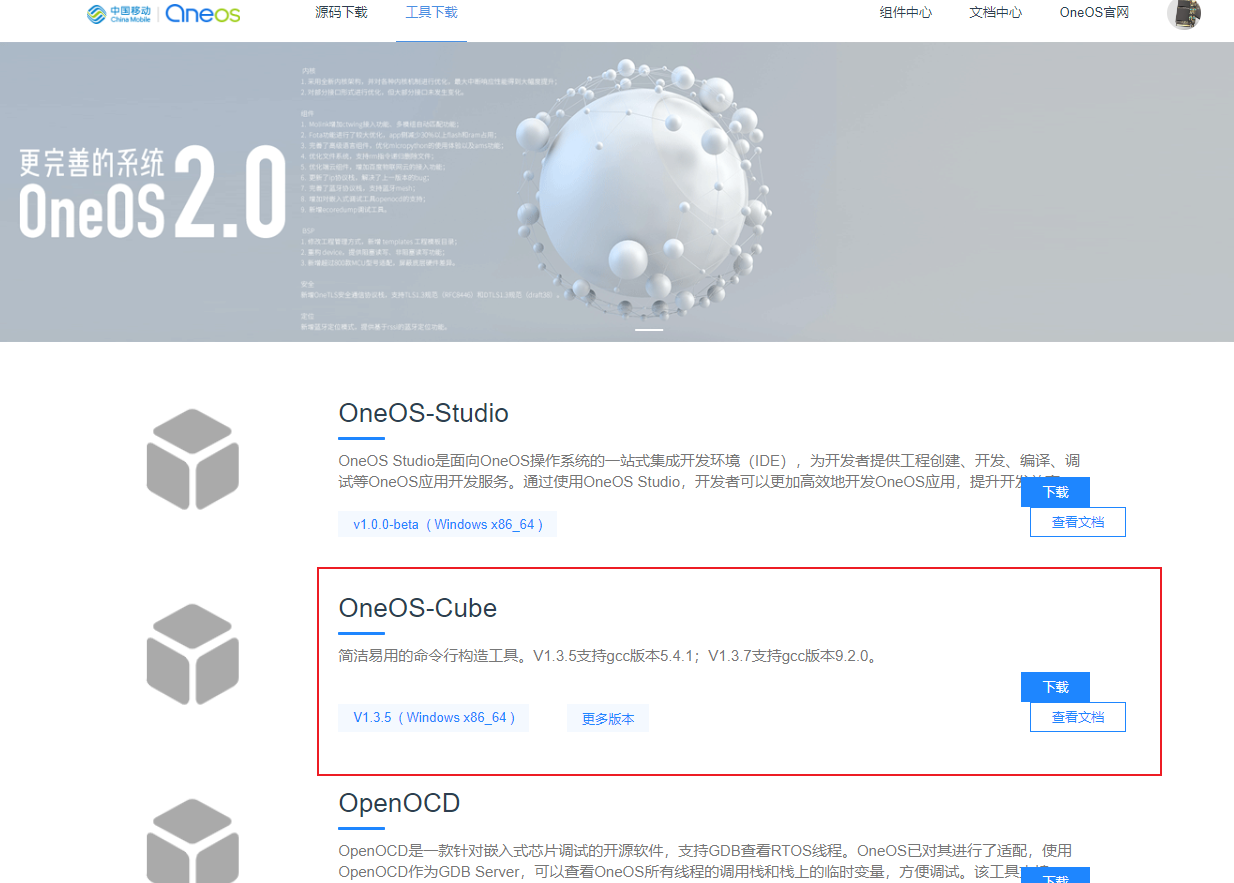Click the OpenOCD cube icon
Screen dimensions: 1234x883
click(192, 840)
